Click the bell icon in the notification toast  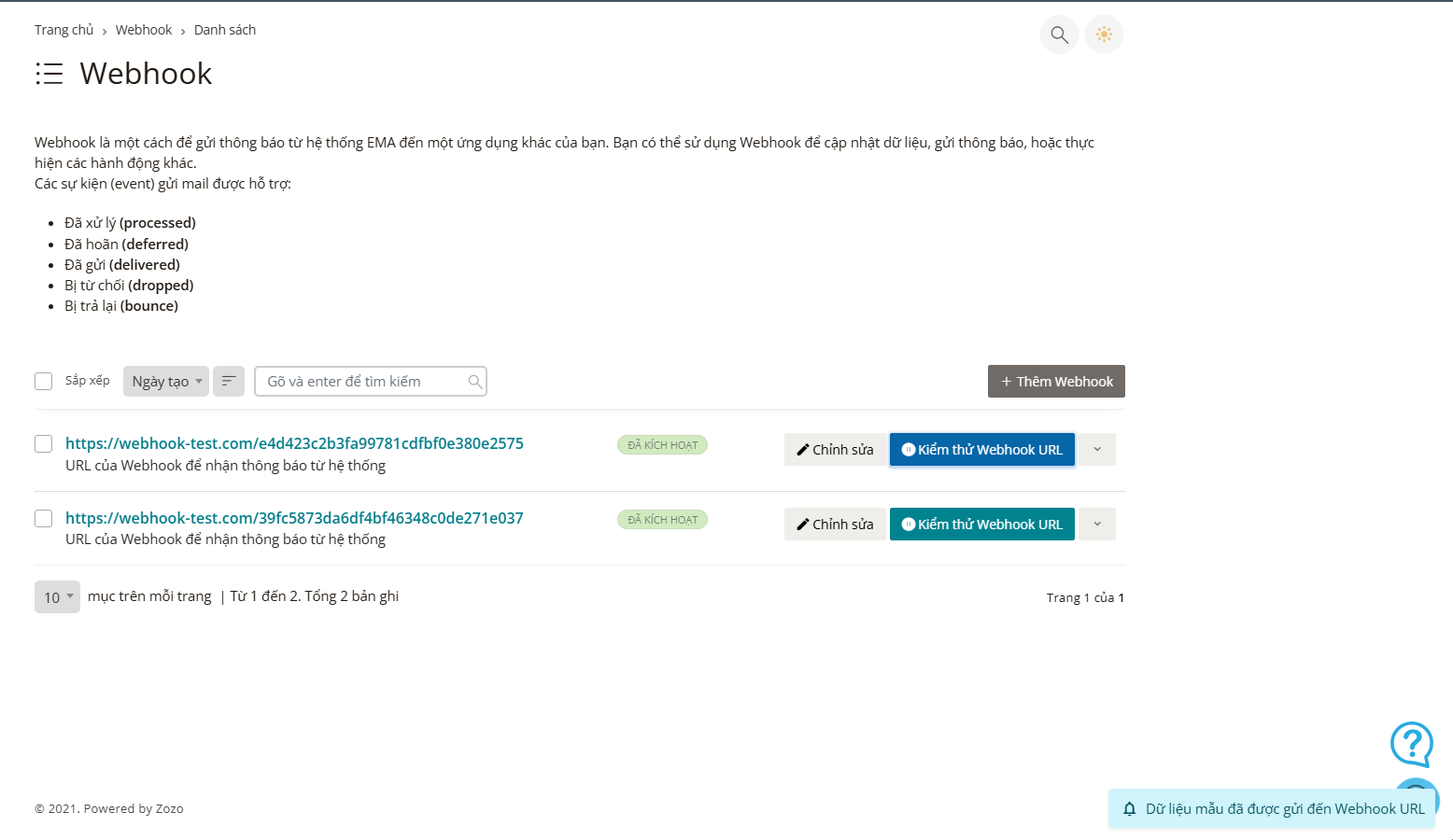(1129, 809)
